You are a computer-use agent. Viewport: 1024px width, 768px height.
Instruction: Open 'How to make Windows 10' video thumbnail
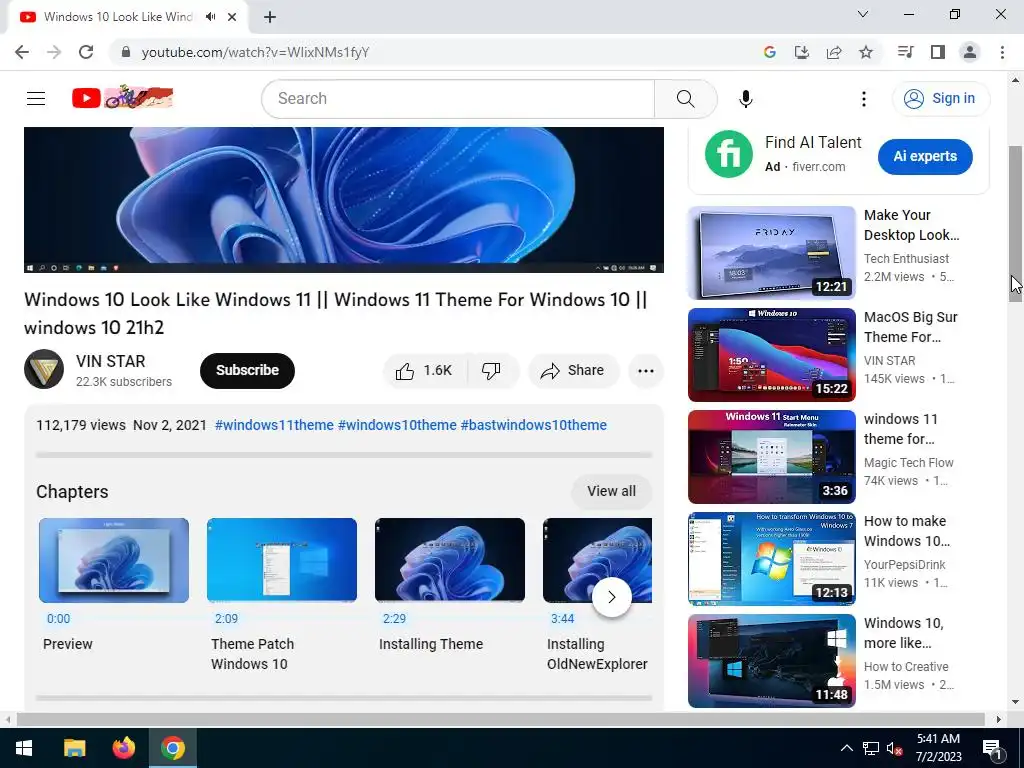[772, 558]
